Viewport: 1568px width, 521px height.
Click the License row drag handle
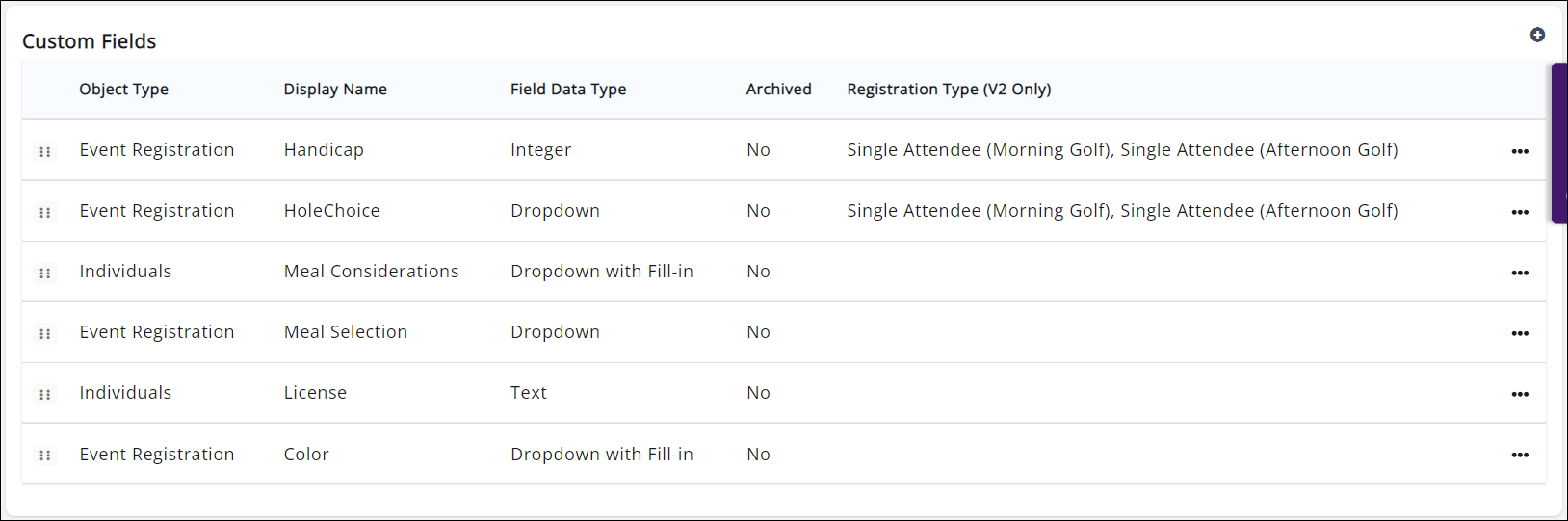coord(44,394)
